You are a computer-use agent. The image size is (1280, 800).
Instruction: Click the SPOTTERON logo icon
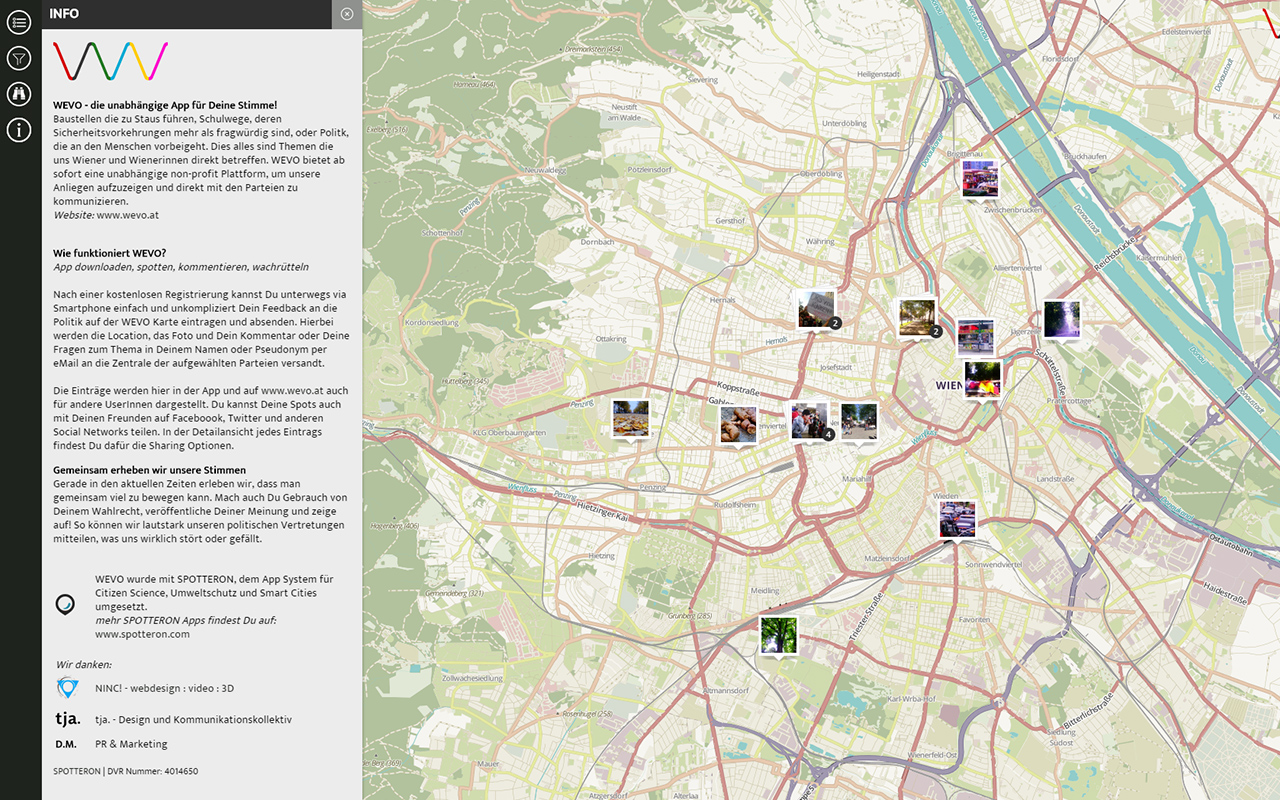pos(65,604)
